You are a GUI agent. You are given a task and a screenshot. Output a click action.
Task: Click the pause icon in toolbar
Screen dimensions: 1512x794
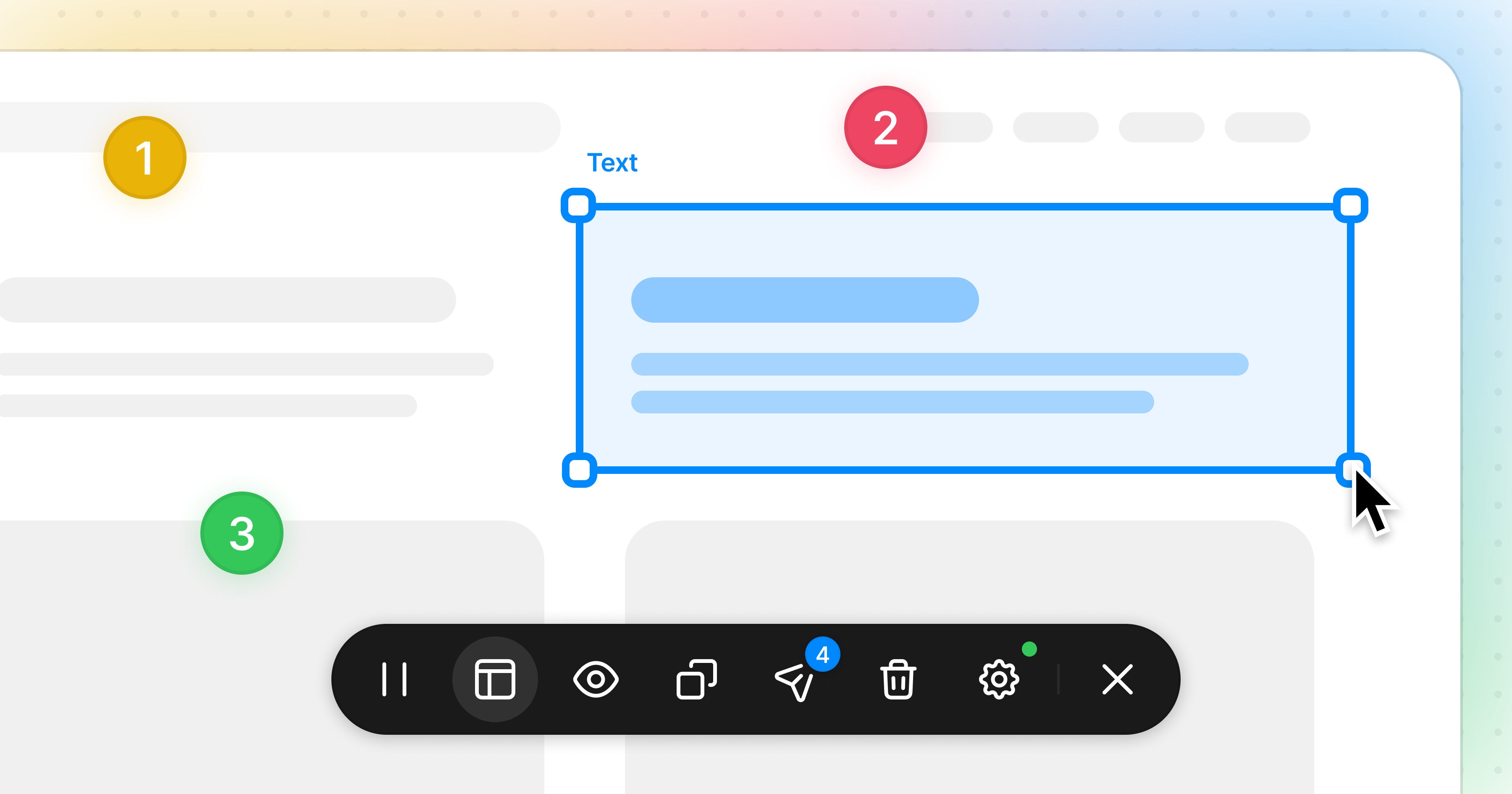pyautogui.click(x=394, y=679)
